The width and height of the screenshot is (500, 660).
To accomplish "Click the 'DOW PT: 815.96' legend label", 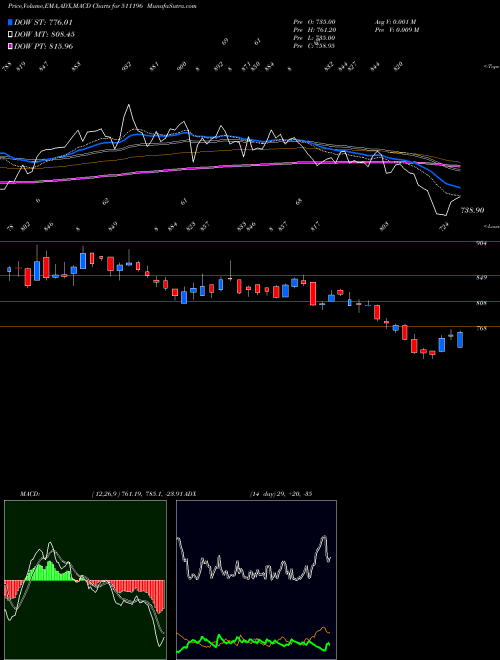I will [43, 46].
